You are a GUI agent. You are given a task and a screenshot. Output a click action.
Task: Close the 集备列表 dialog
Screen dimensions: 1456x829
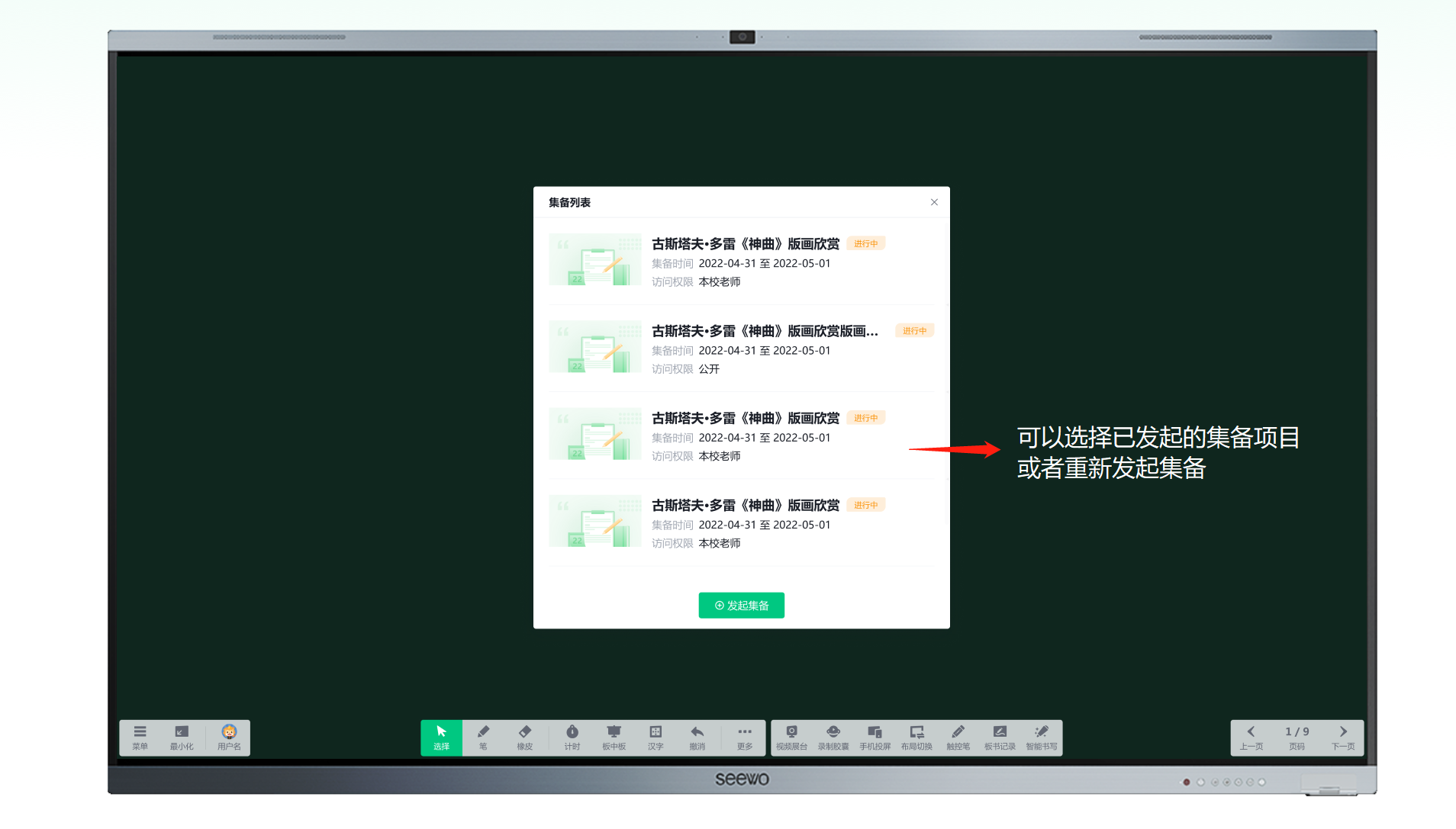click(x=934, y=202)
